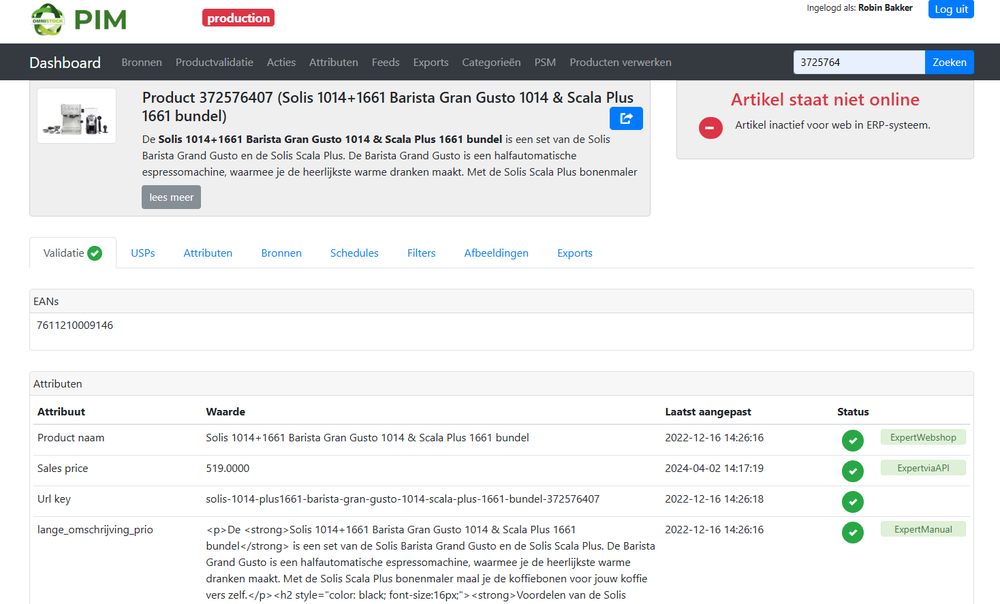The height and width of the screenshot is (604, 1000).
Task: Click the 'Product naam' attribute label
Action: pos(71,438)
